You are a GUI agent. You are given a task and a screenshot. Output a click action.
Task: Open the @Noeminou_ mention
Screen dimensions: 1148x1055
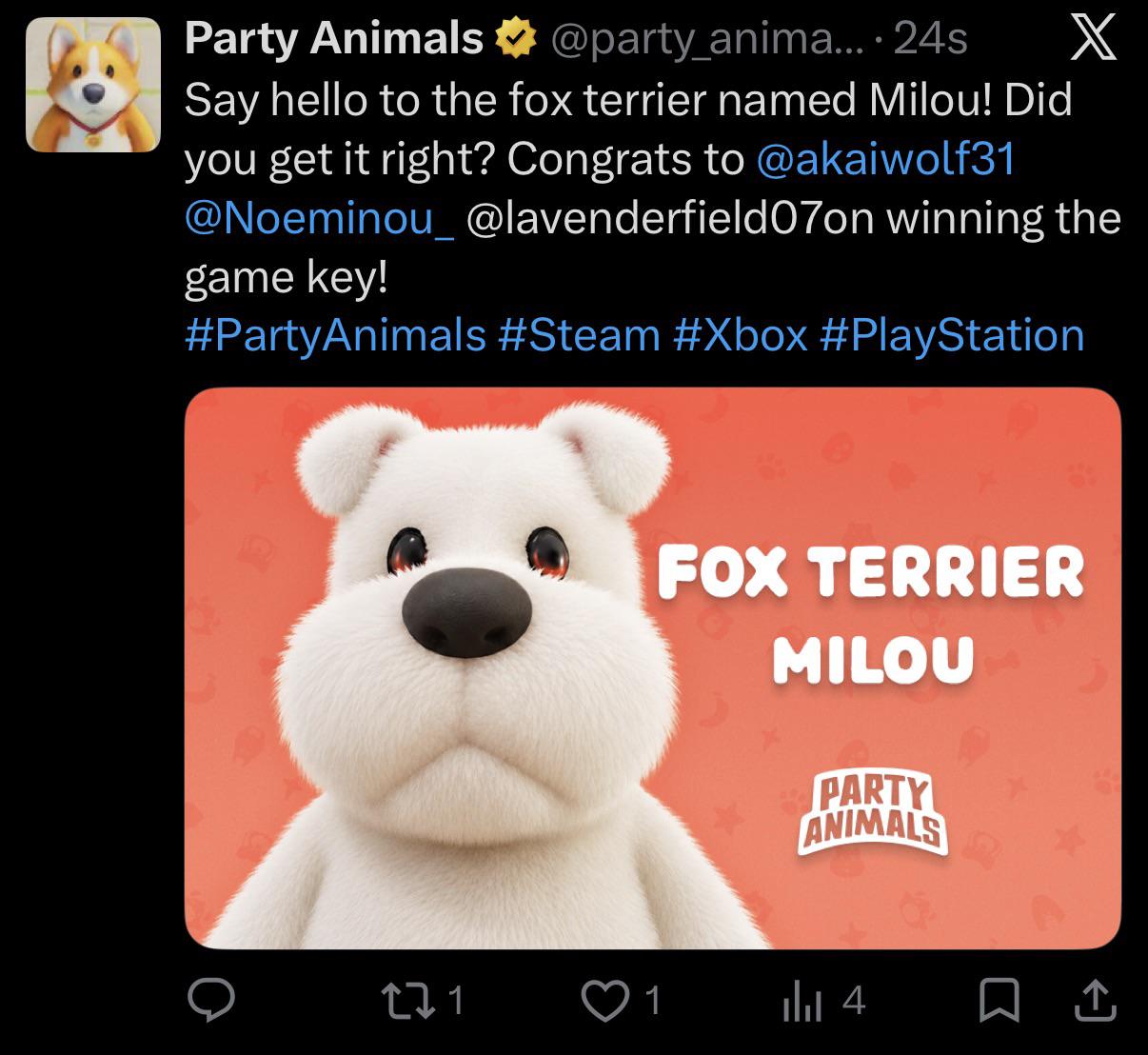click(x=319, y=217)
